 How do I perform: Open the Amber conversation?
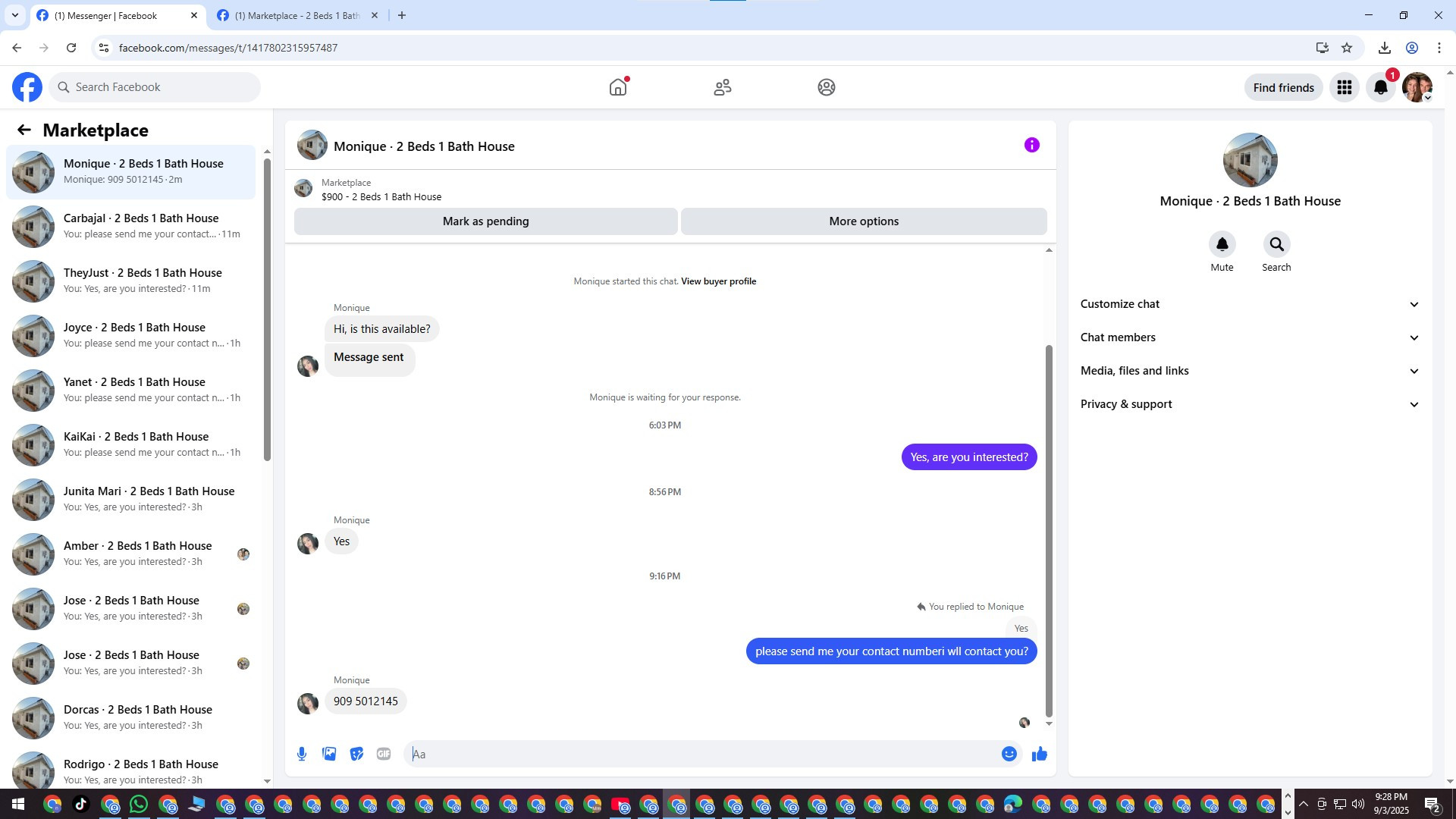(x=131, y=554)
